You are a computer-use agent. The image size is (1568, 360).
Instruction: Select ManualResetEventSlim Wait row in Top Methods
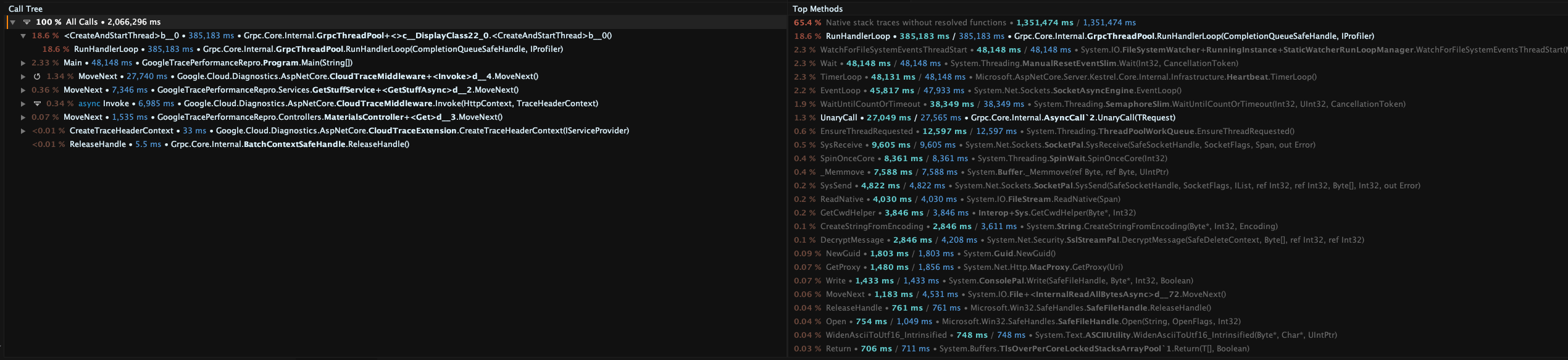click(1178, 64)
